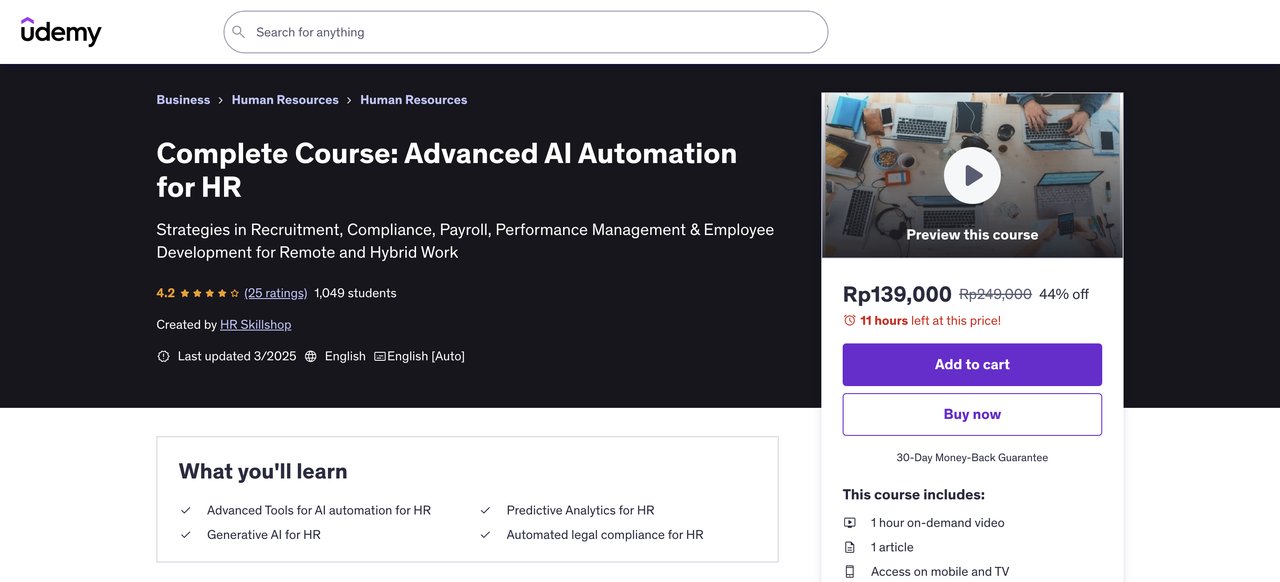Viewport: 1280px width, 582px height.
Task: Click the globe language icon
Action: tap(311, 356)
